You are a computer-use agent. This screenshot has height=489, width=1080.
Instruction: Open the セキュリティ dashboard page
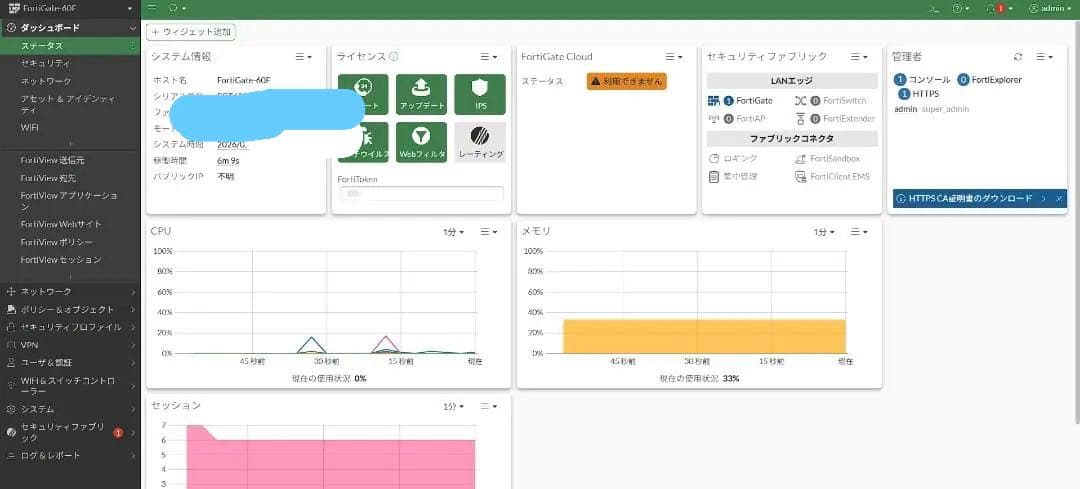pyautogui.click(x=46, y=63)
